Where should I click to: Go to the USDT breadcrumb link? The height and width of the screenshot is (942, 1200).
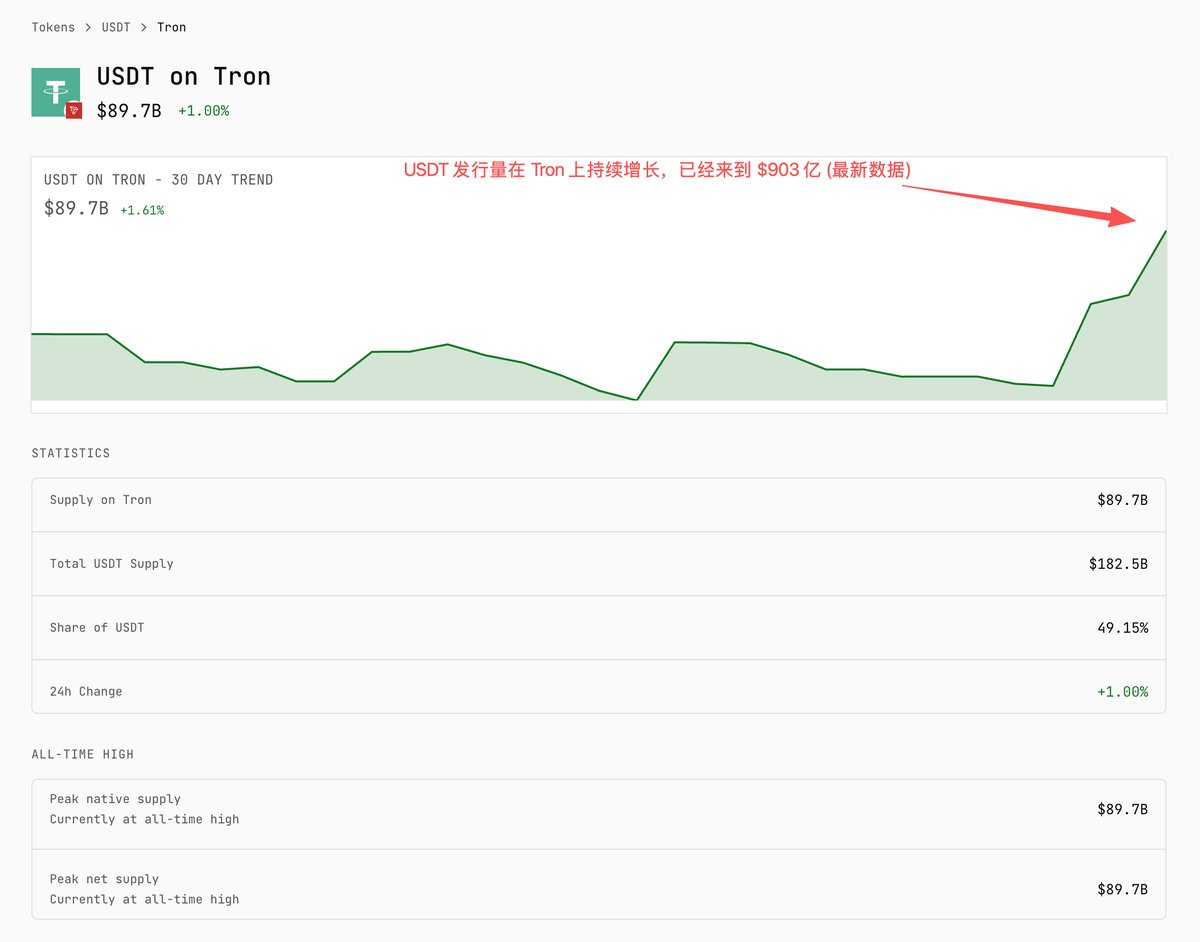tap(116, 27)
